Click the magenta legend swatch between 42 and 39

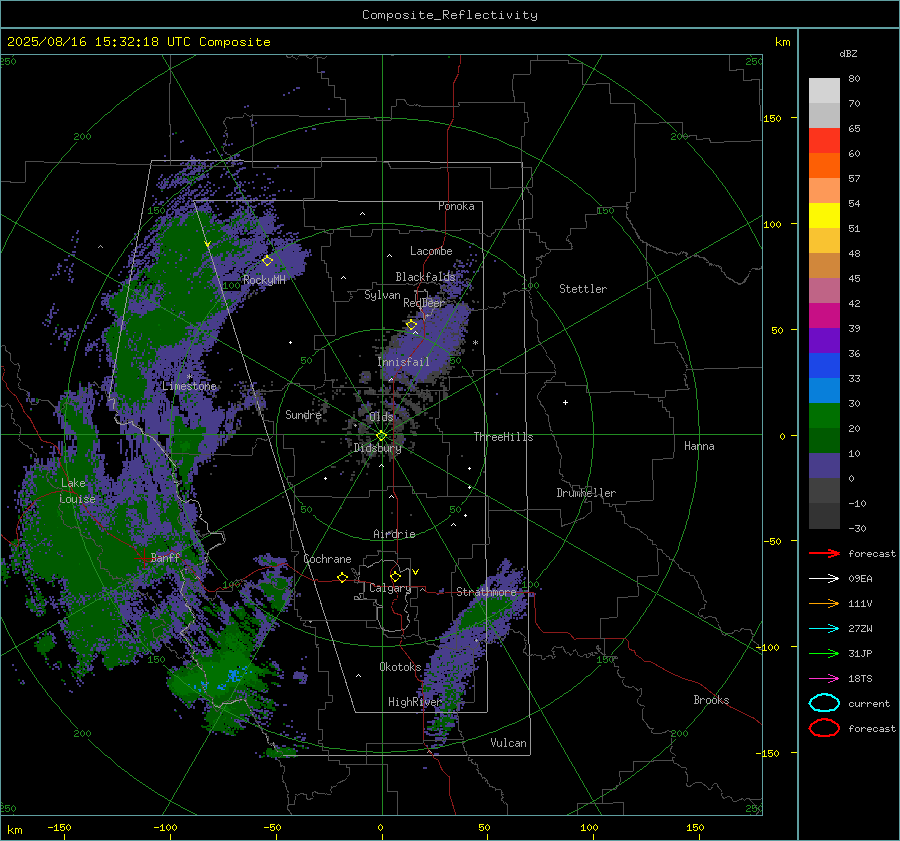click(824, 316)
